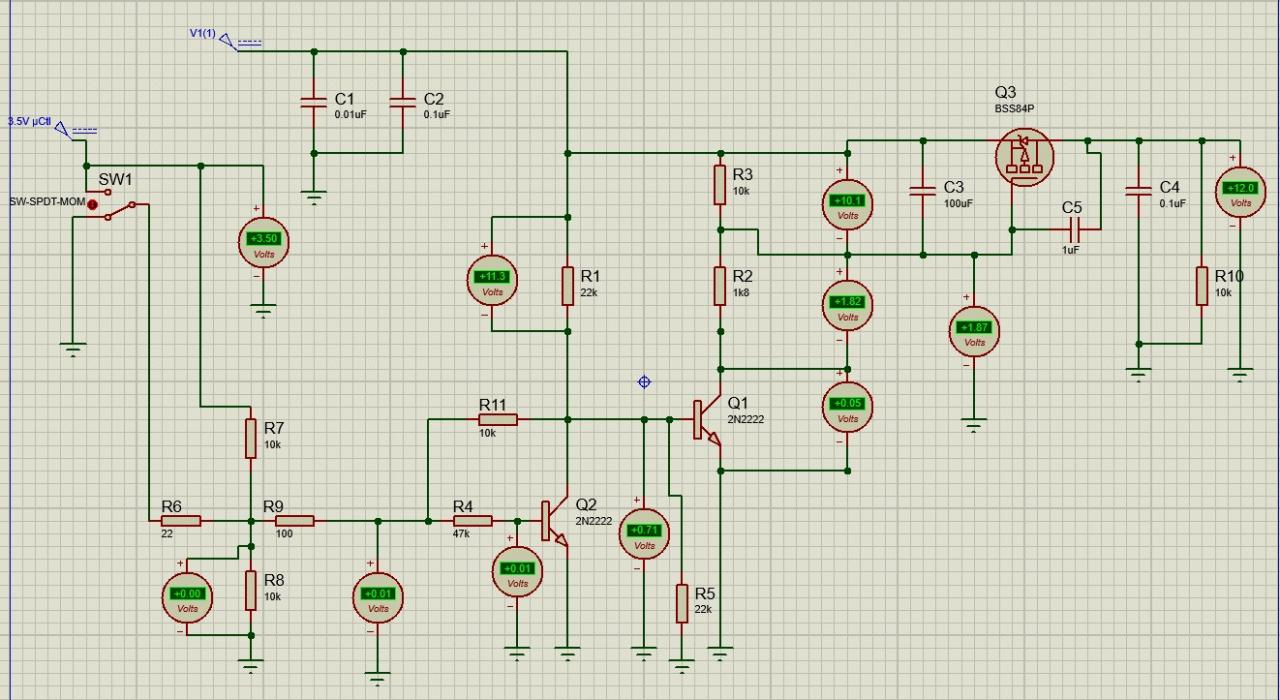Select transistor Q1 2N2222
1280x700 pixels.
click(x=709, y=420)
